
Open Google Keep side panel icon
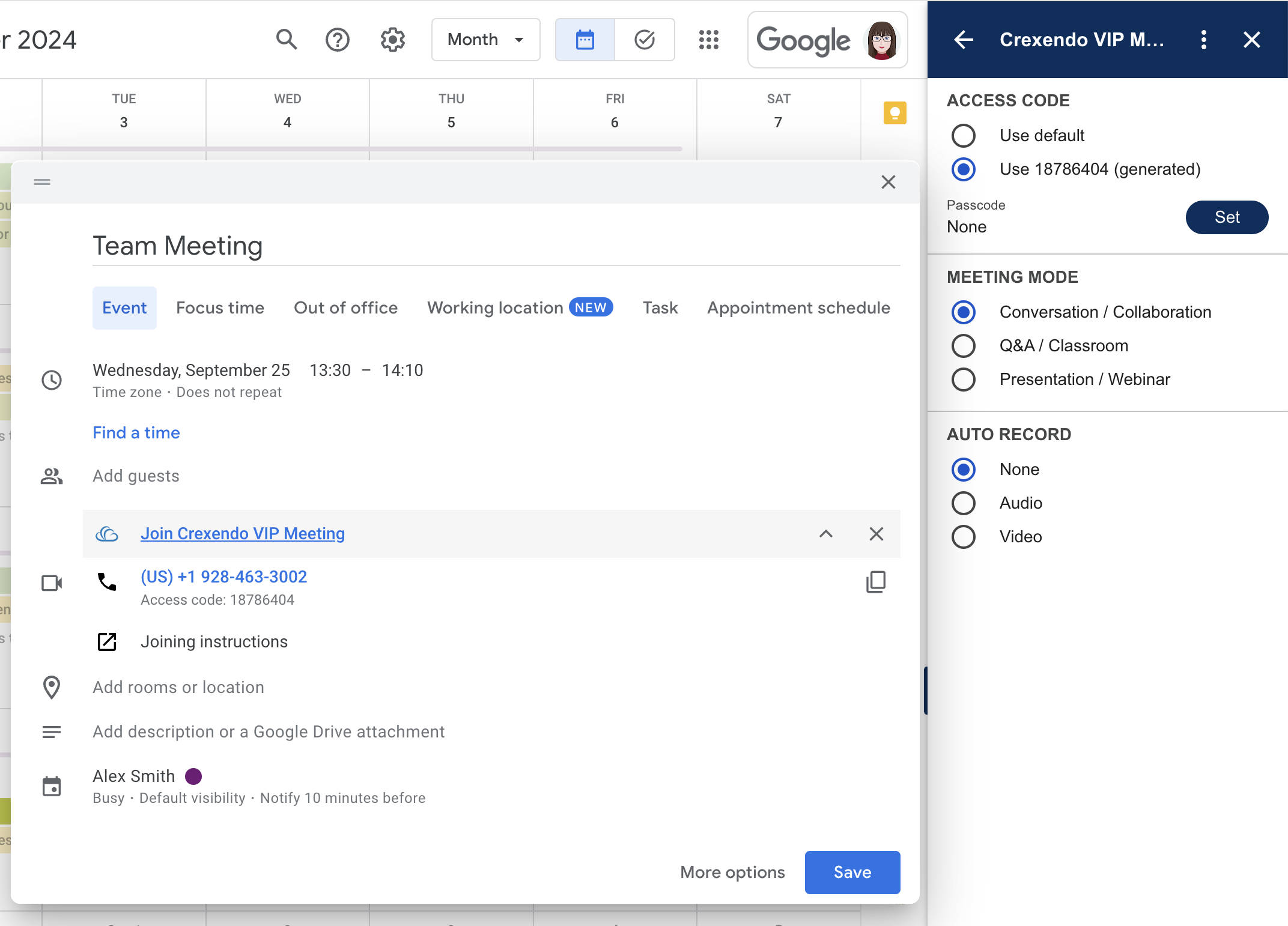click(x=894, y=113)
